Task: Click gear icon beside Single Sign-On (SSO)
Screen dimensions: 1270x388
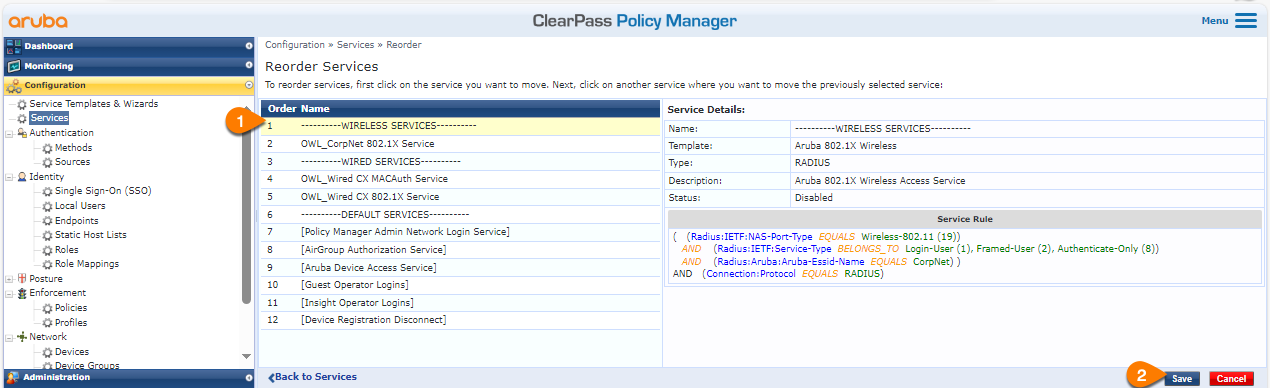Action: click(x=47, y=191)
